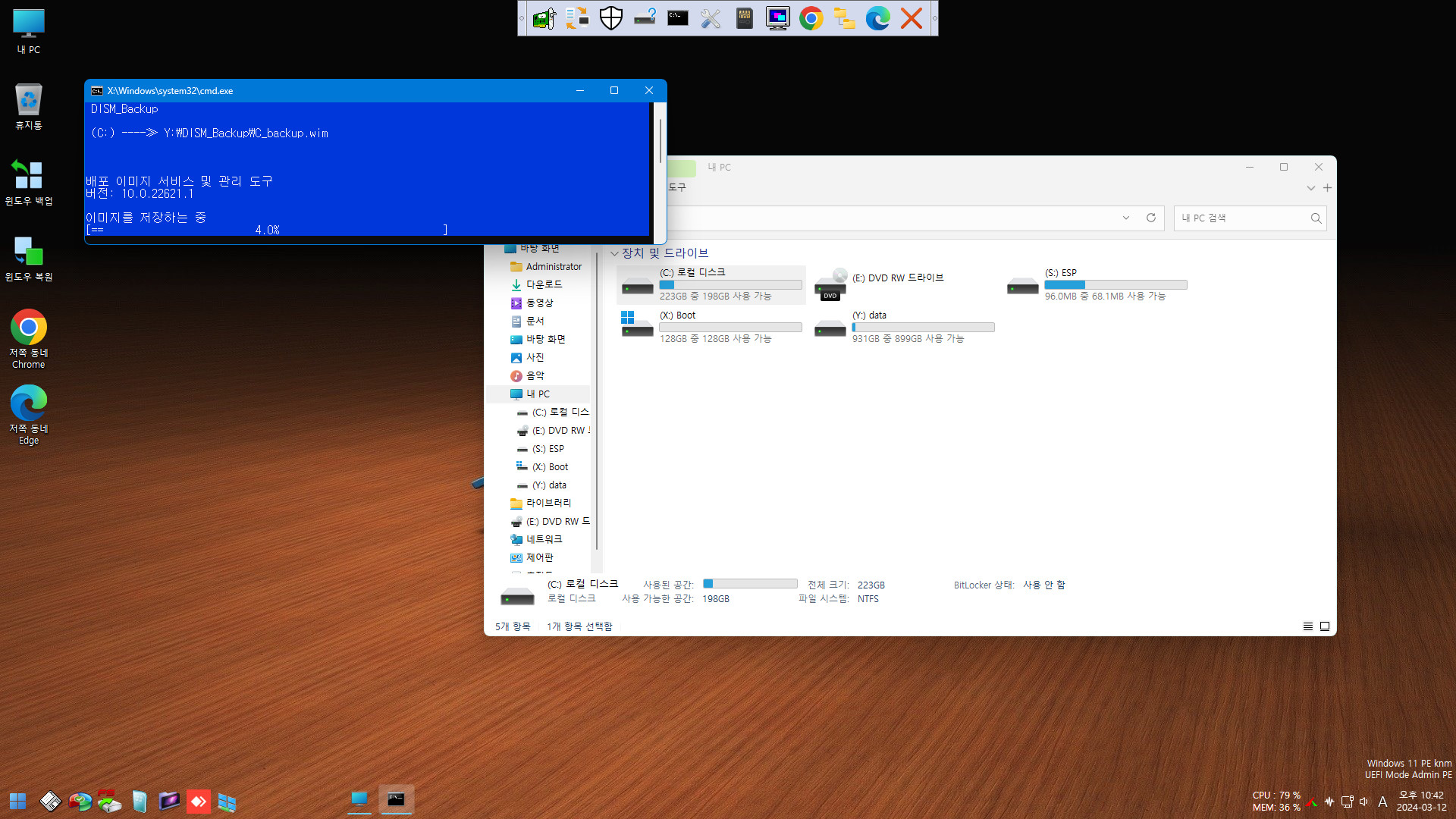Open the 내 PC desktop icon
Image resolution: width=1456 pixels, height=819 pixels.
[x=29, y=31]
